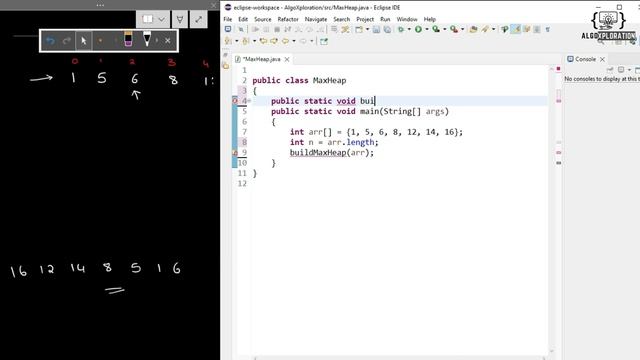Viewport: 640px width, 360px height.
Task: Click the Undo arrow in whiteboard toolbar
Action: (x=50, y=41)
